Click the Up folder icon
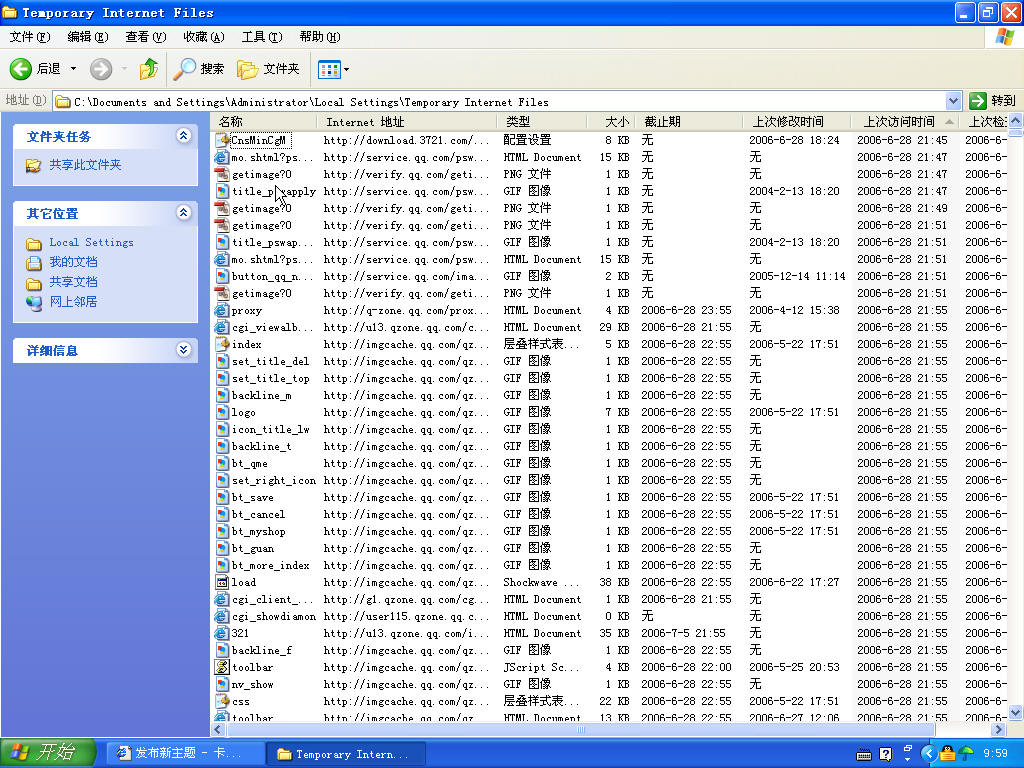 click(149, 69)
